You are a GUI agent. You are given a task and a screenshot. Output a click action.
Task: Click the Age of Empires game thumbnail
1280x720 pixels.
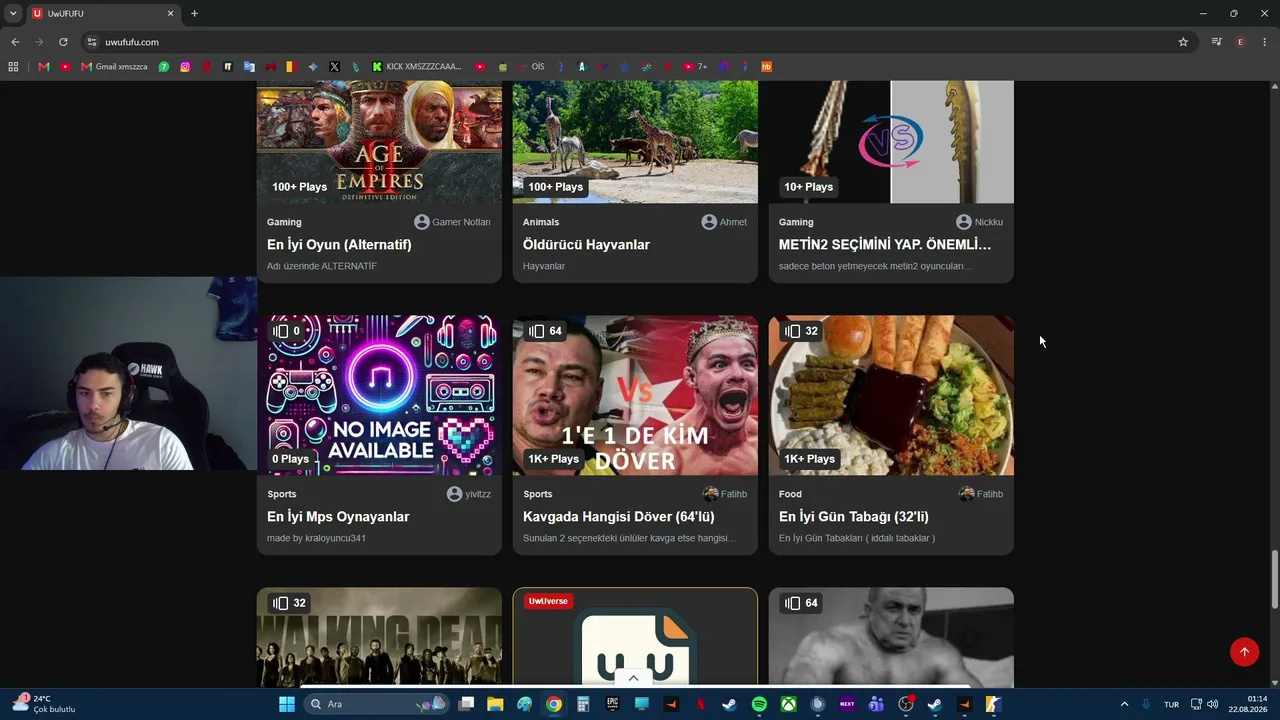(x=379, y=142)
